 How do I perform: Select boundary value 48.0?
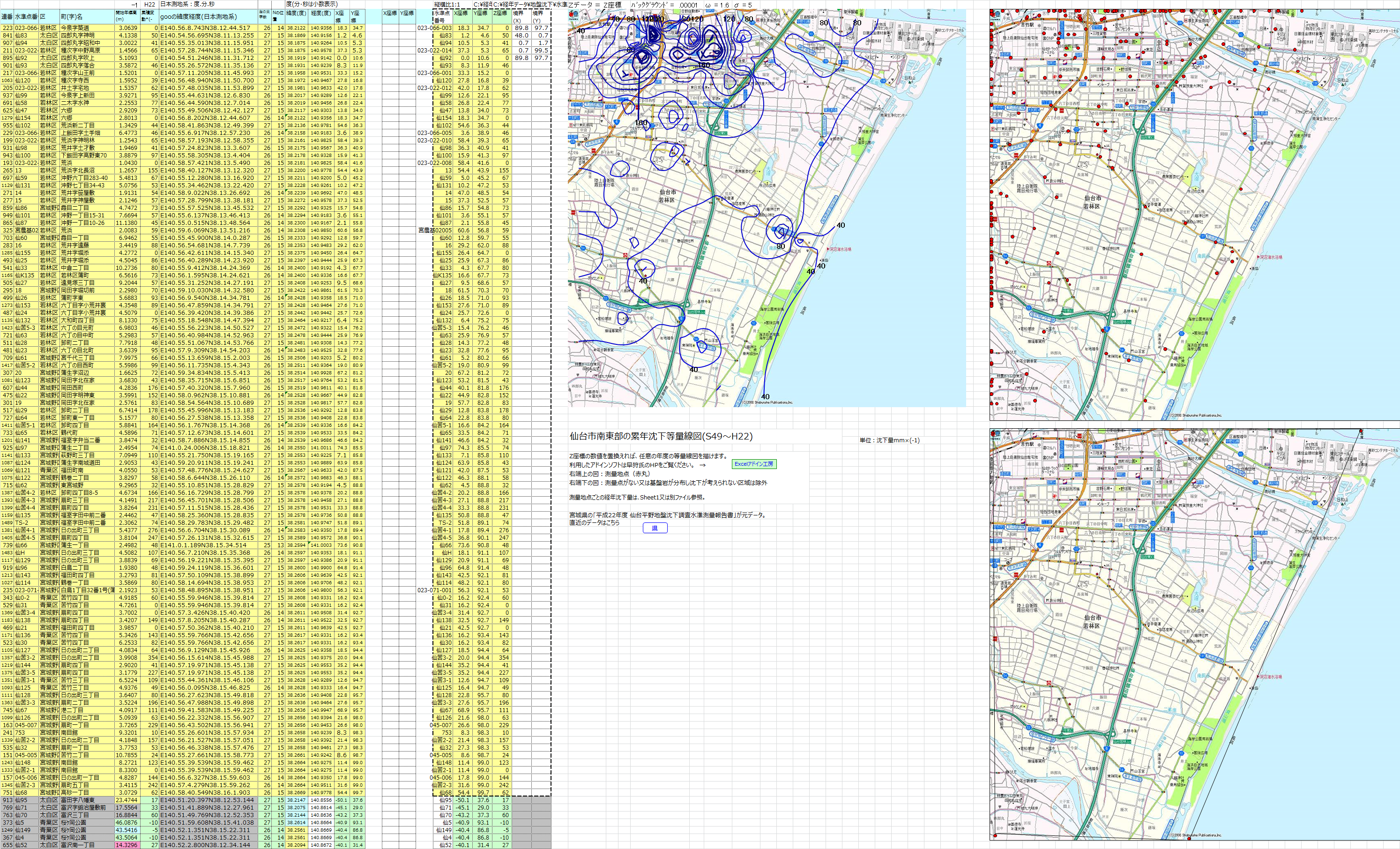(x=521, y=35)
